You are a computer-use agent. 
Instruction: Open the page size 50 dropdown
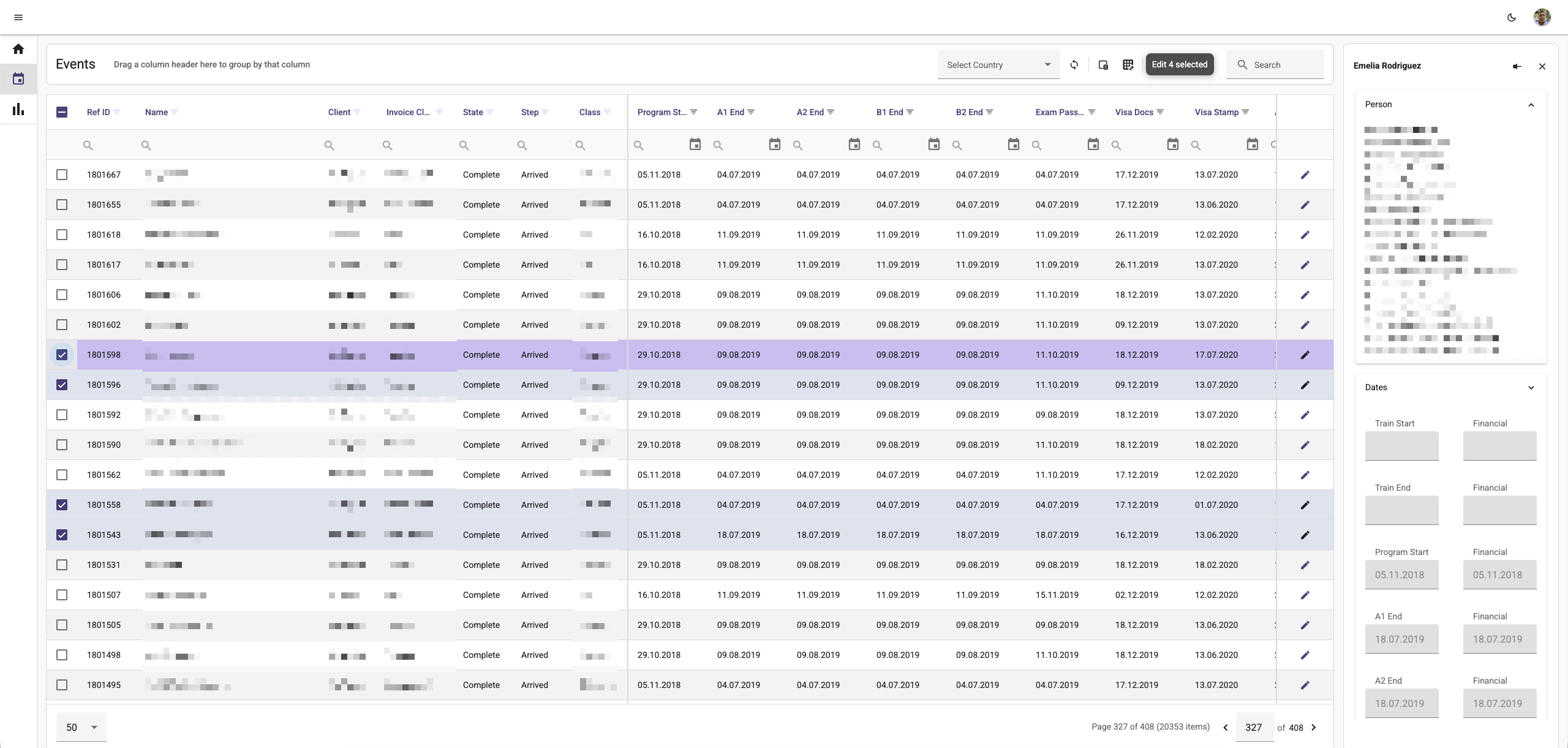pyautogui.click(x=81, y=727)
